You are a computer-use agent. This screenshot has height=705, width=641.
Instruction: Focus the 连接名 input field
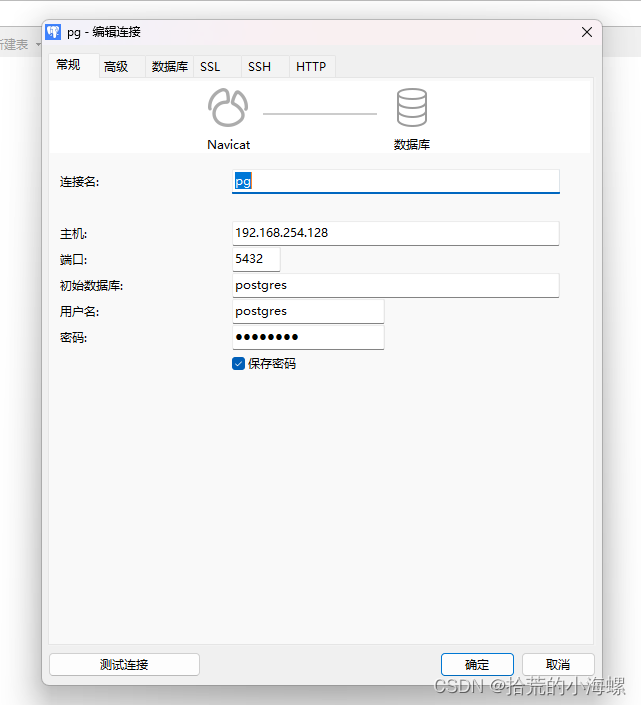click(x=396, y=182)
